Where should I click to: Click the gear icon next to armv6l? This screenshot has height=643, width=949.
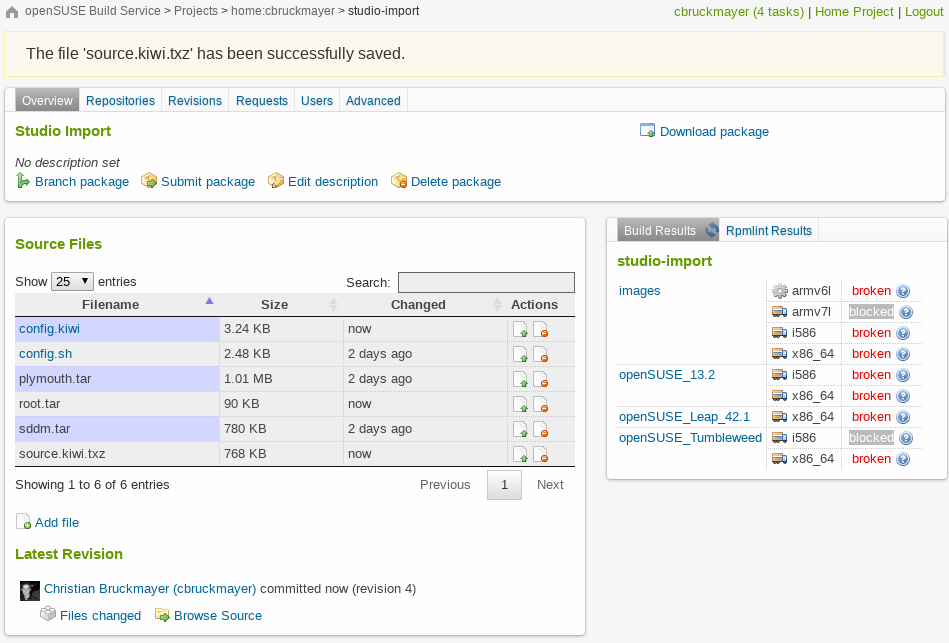(779, 291)
